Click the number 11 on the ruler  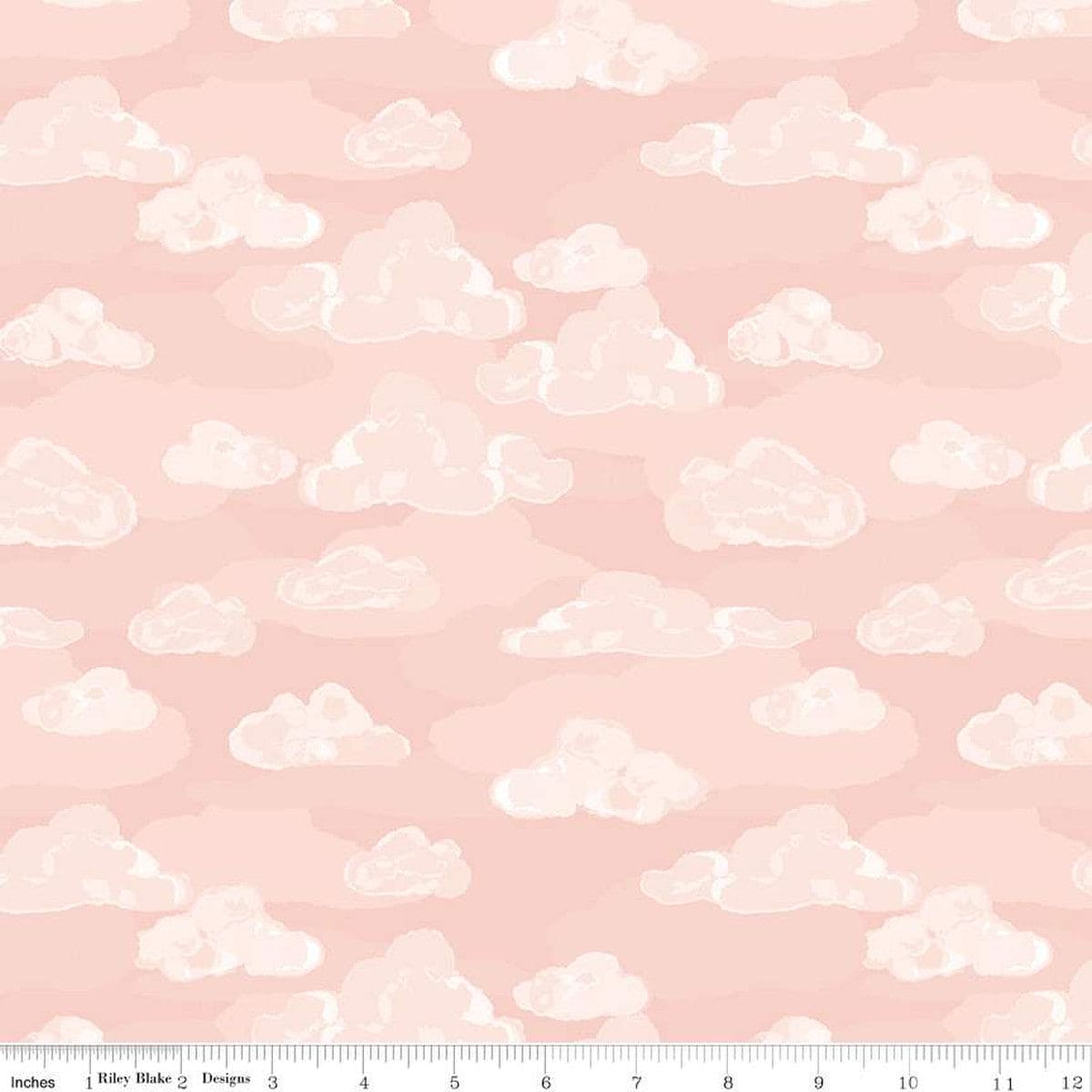[1001, 1082]
